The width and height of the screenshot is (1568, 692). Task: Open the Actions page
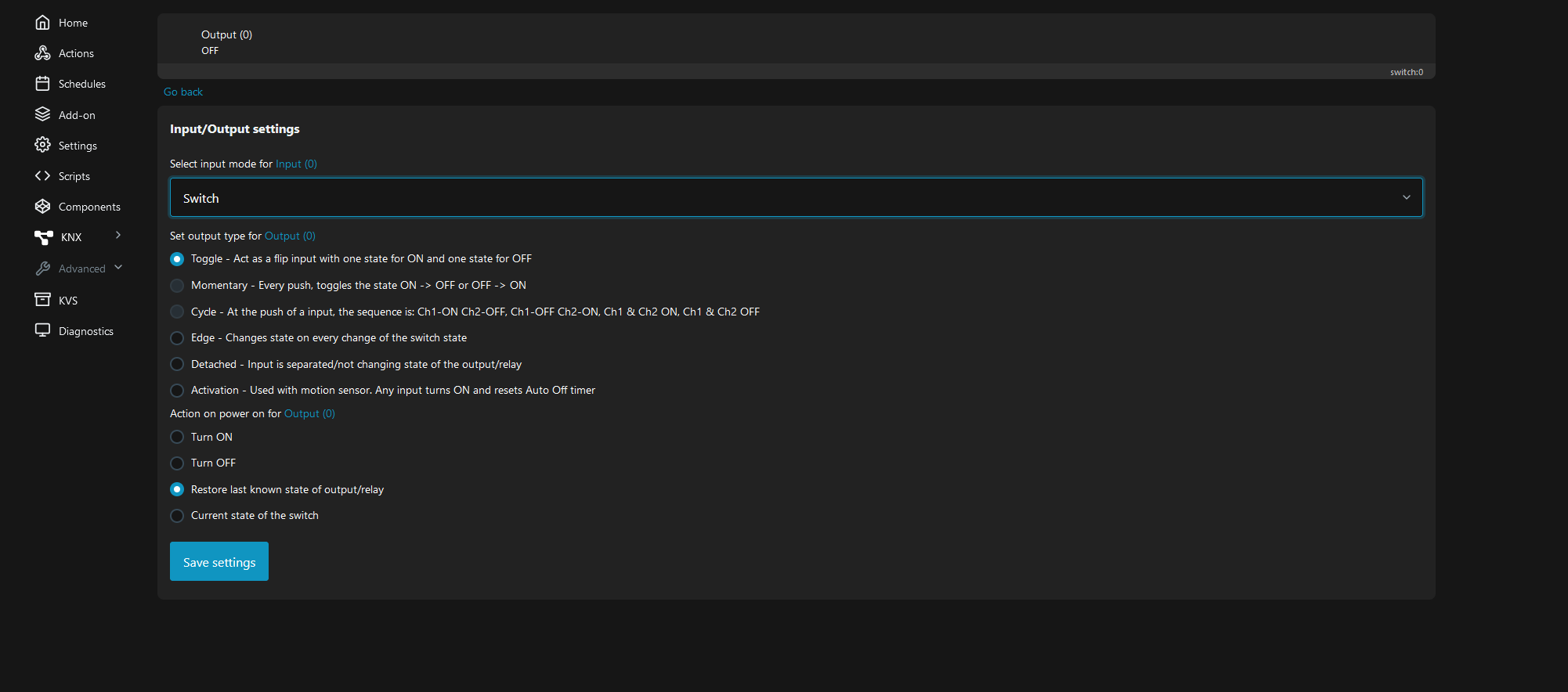coord(76,54)
